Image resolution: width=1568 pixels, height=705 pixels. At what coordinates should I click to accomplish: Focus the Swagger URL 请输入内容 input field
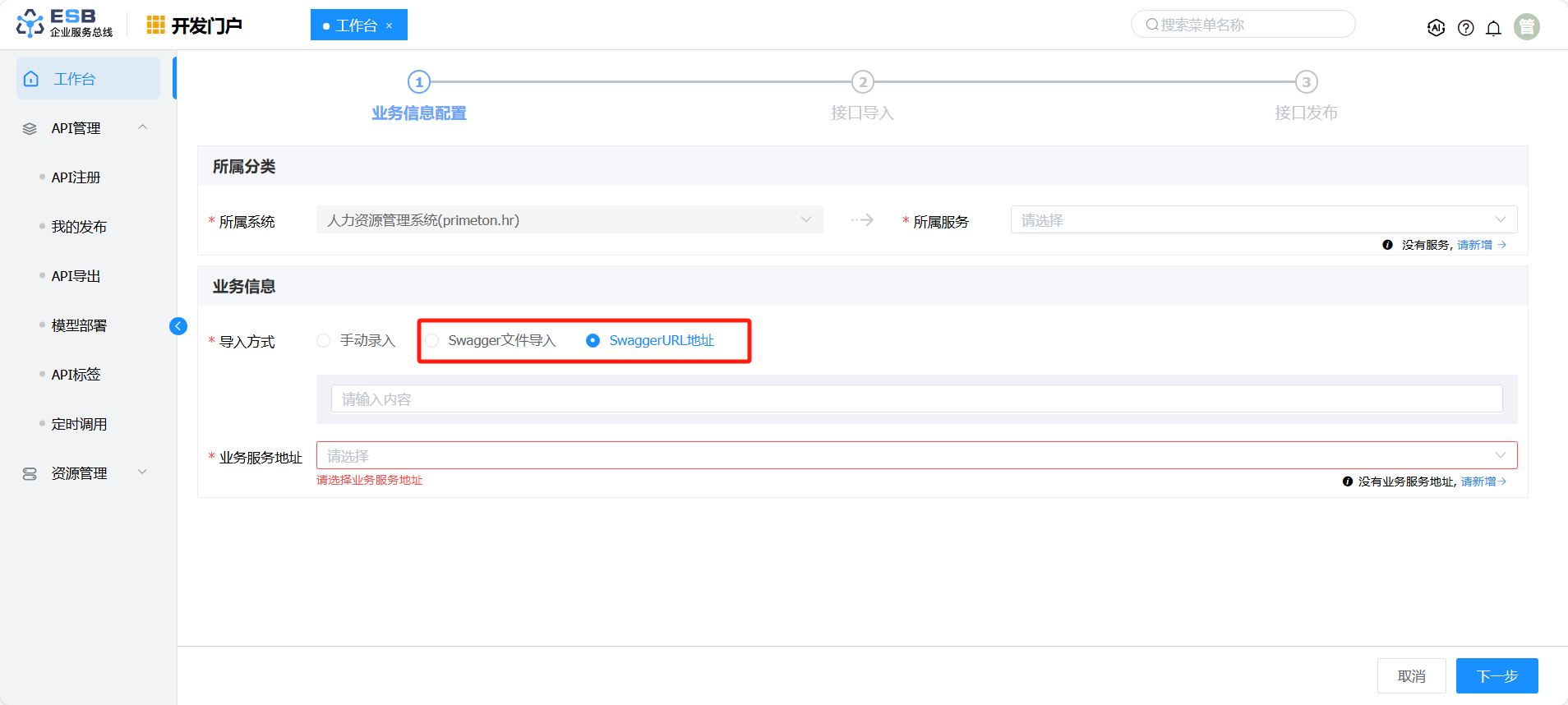pos(917,399)
